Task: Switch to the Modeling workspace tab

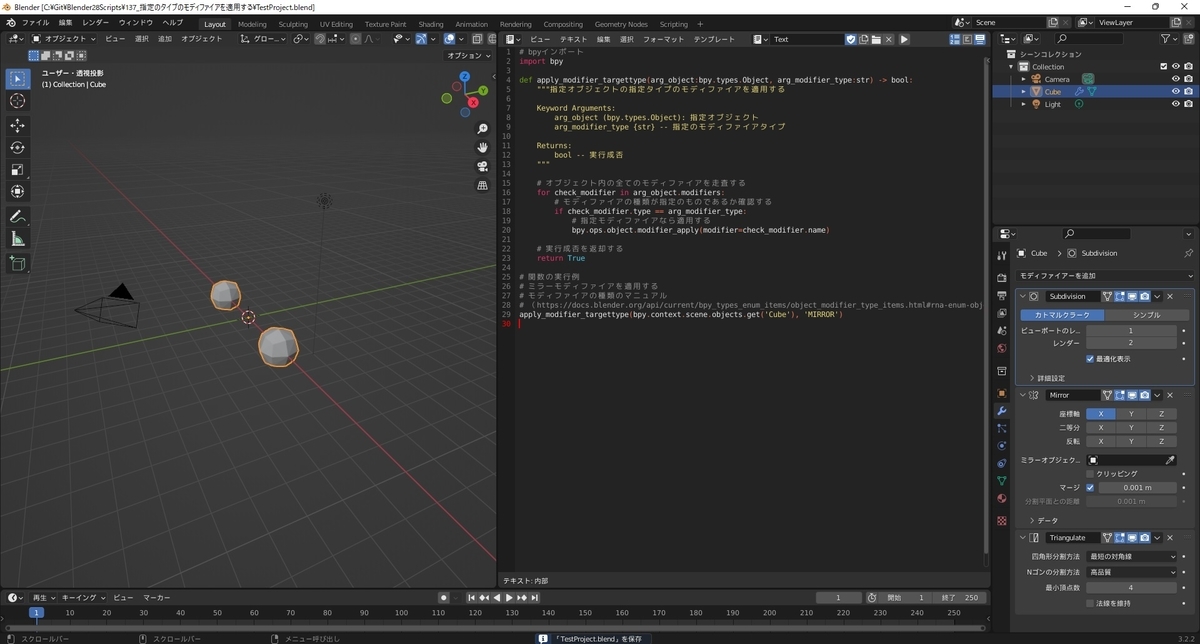Action: pyautogui.click(x=252, y=24)
